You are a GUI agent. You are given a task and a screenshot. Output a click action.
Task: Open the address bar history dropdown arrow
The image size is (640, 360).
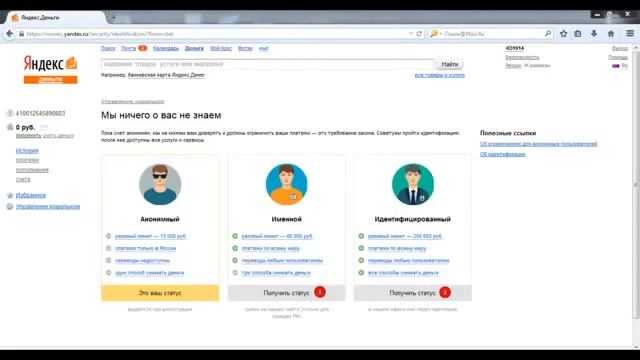(x=411, y=34)
